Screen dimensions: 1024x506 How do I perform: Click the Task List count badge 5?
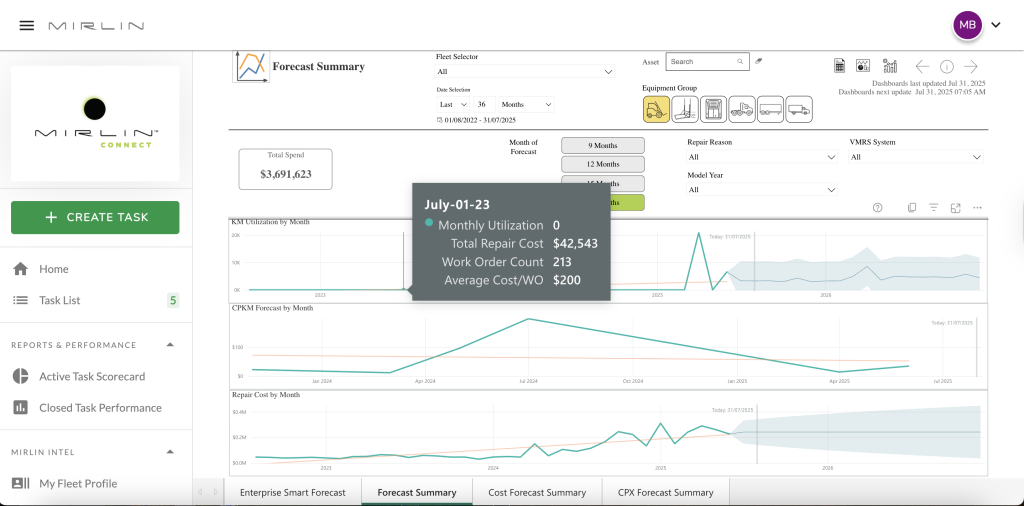173,300
